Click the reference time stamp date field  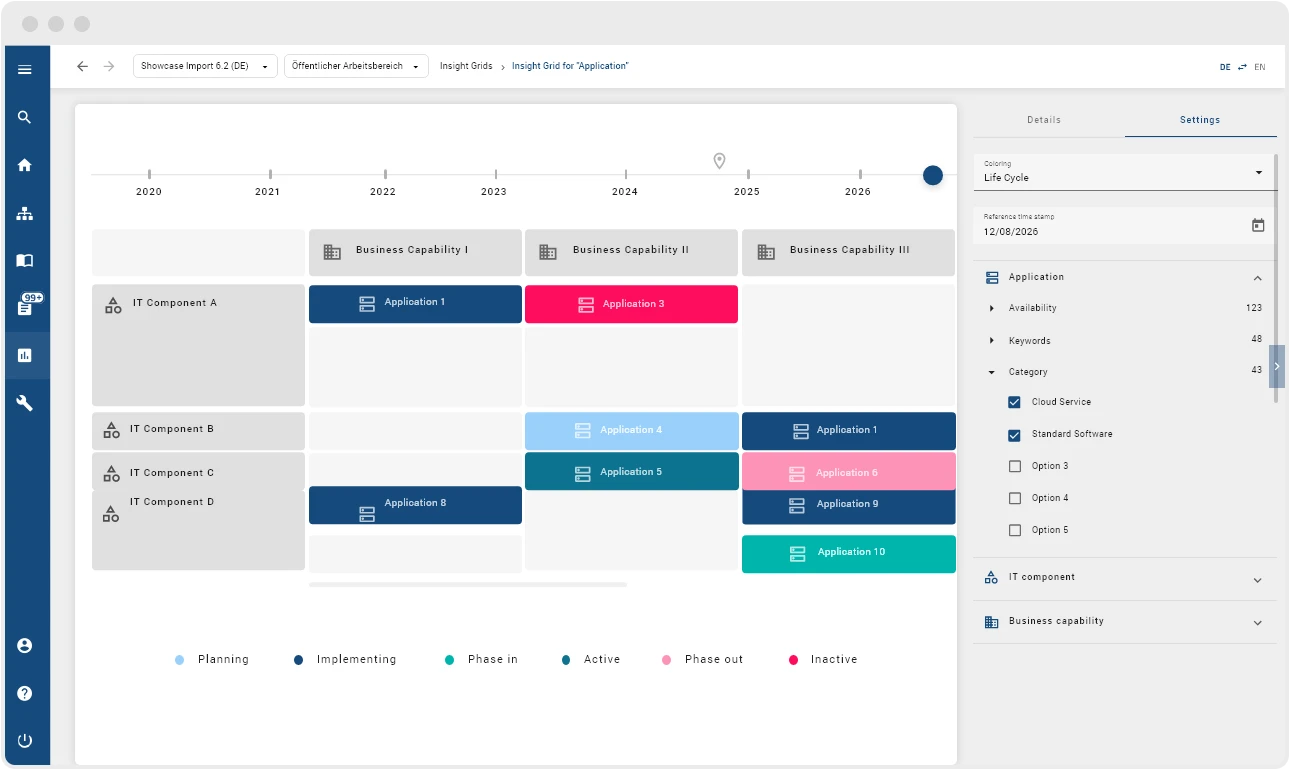(x=1125, y=226)
